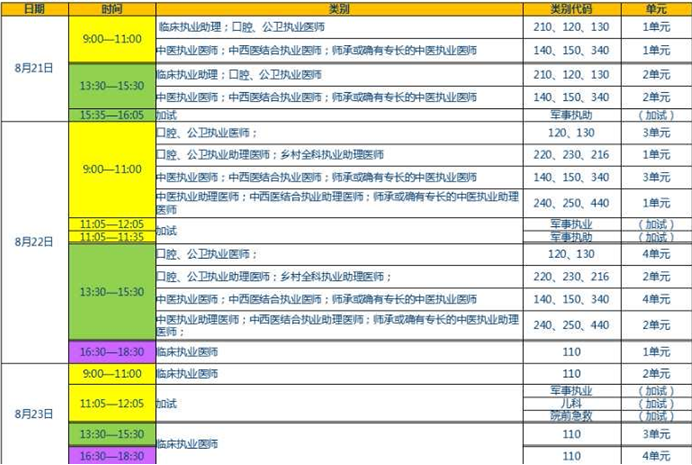The width and height of the screenshot is (692, 465).
Task: Click the 15:35—16:05 time cell
Action: [112, 116]
